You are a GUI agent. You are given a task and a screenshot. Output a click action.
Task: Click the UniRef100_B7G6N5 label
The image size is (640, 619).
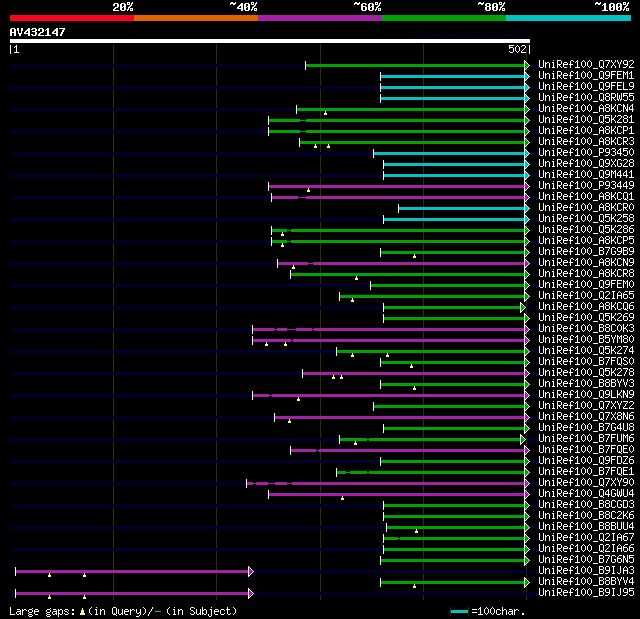point(586,560)
